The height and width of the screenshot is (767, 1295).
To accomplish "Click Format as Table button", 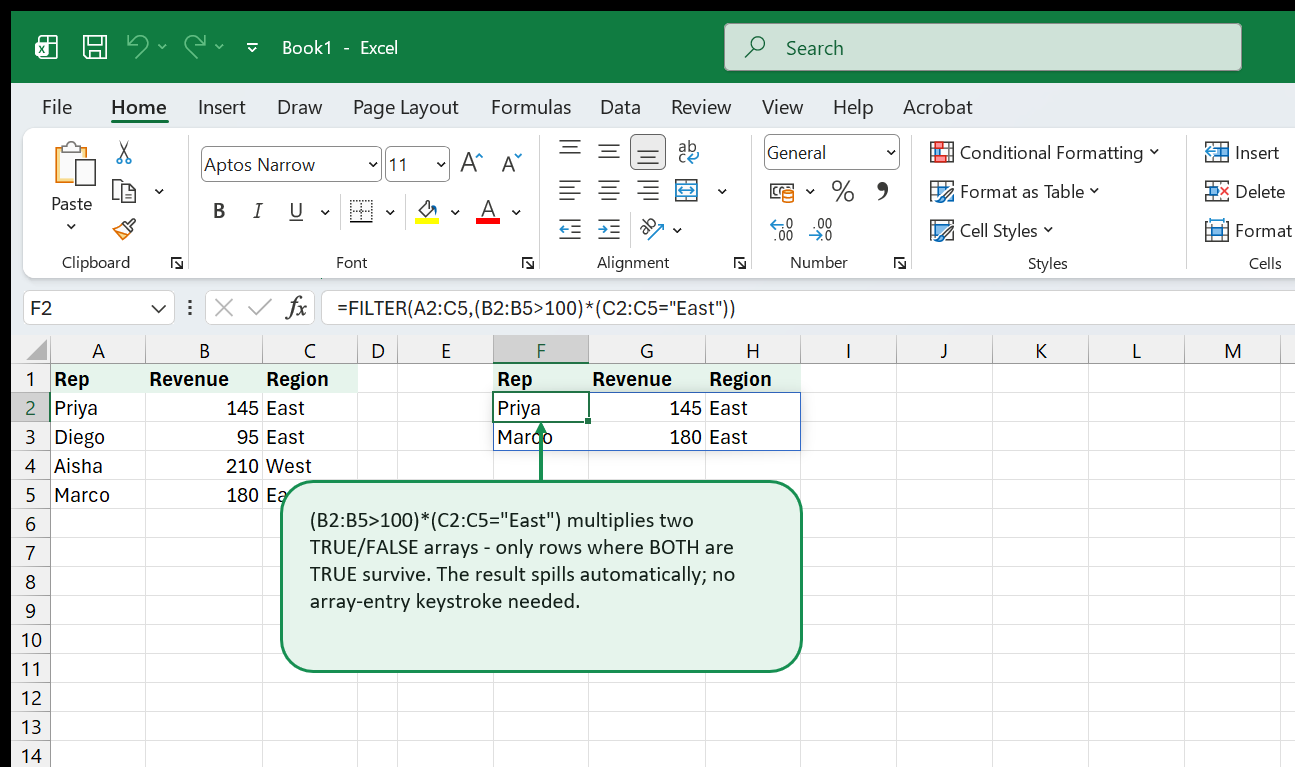I will click(x=1015, y=191).
